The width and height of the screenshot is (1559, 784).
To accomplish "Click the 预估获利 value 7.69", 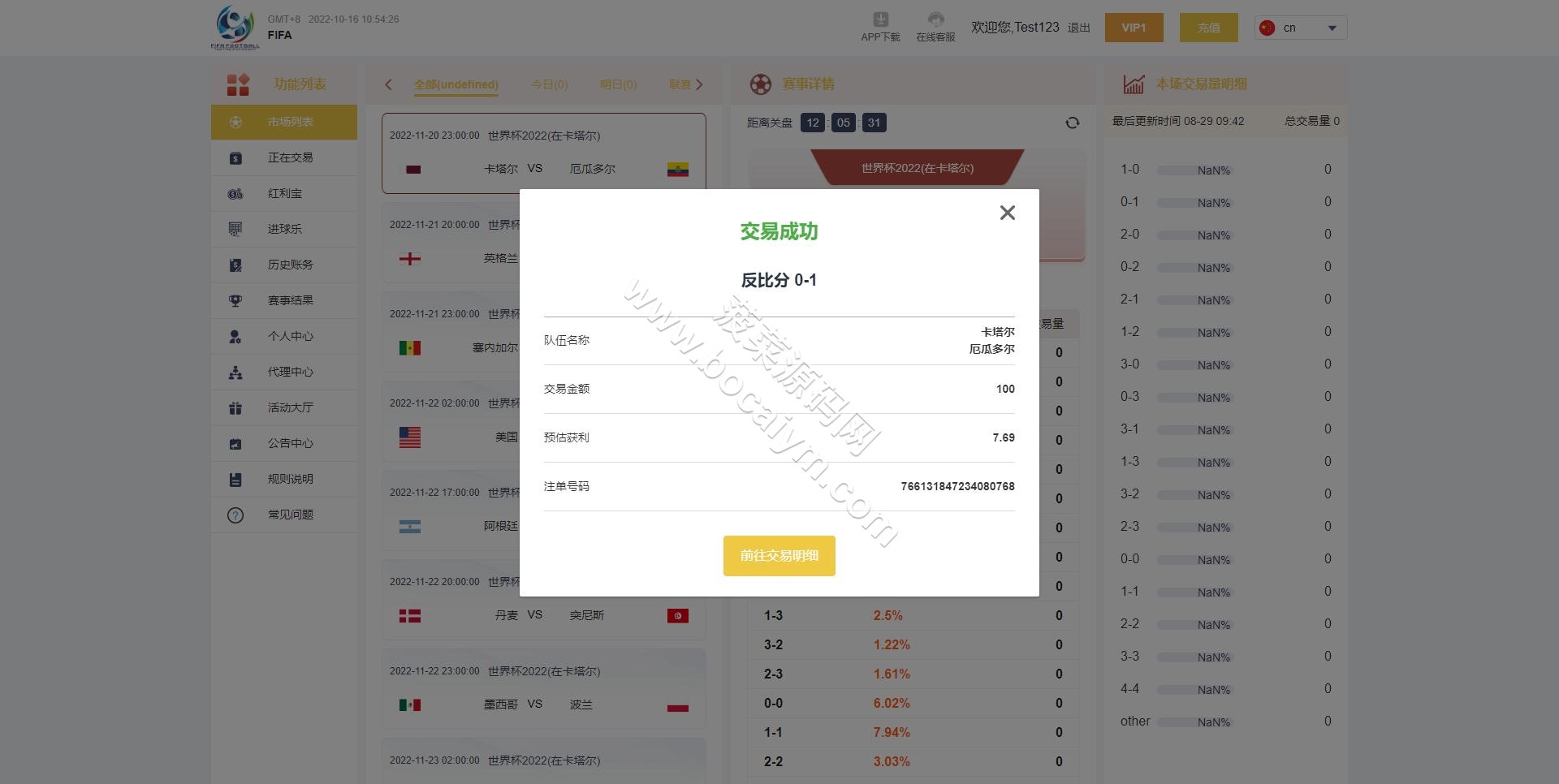I will pos(1004,437).
